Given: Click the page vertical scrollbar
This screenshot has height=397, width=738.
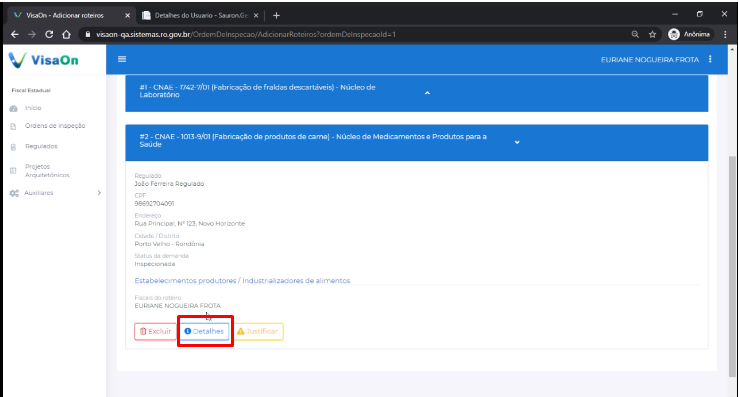Looking at the screenshot, I should (732, 266).
